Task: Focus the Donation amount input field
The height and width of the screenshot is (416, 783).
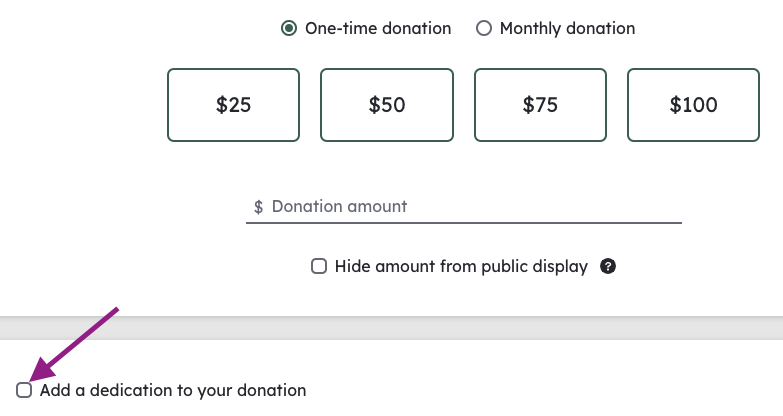Action: pos(464,207)
